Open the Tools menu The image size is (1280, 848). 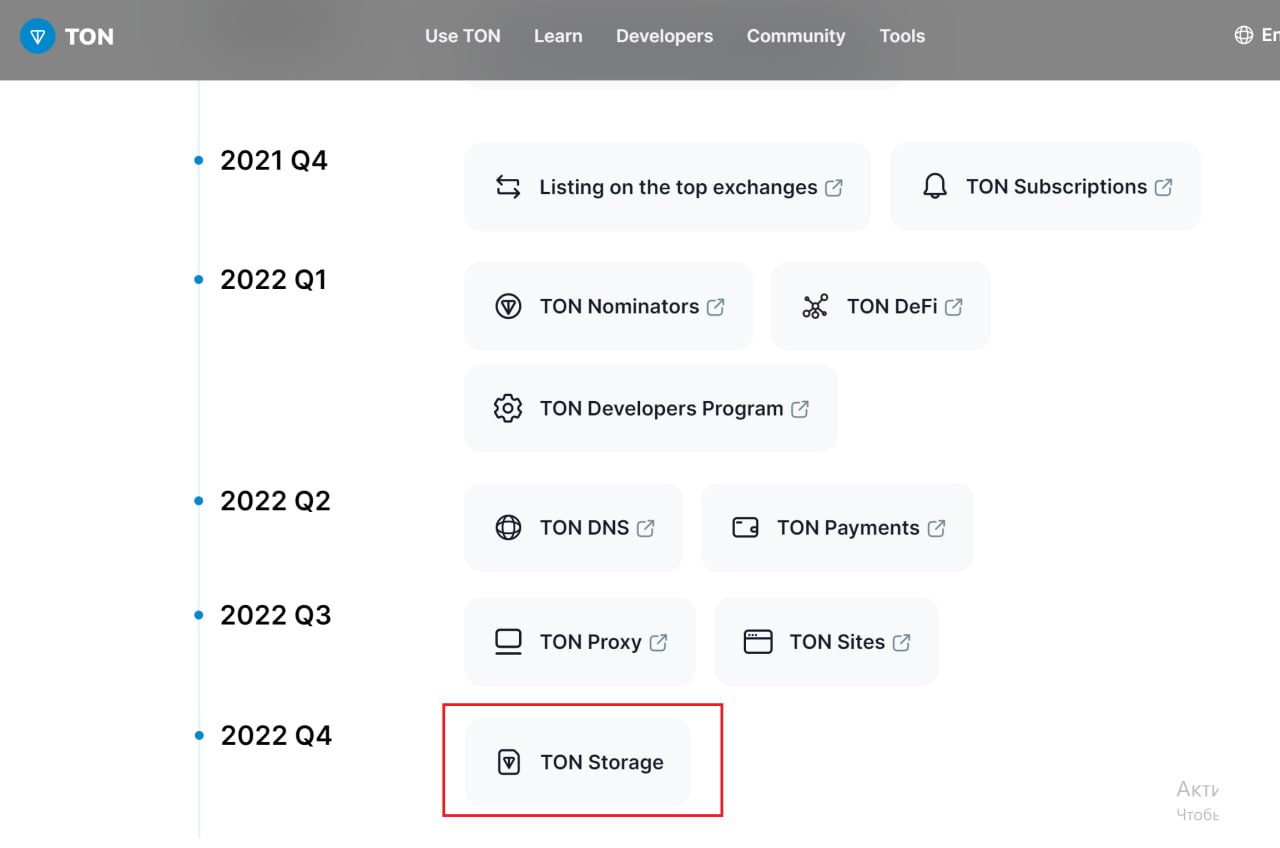point(902,36)
